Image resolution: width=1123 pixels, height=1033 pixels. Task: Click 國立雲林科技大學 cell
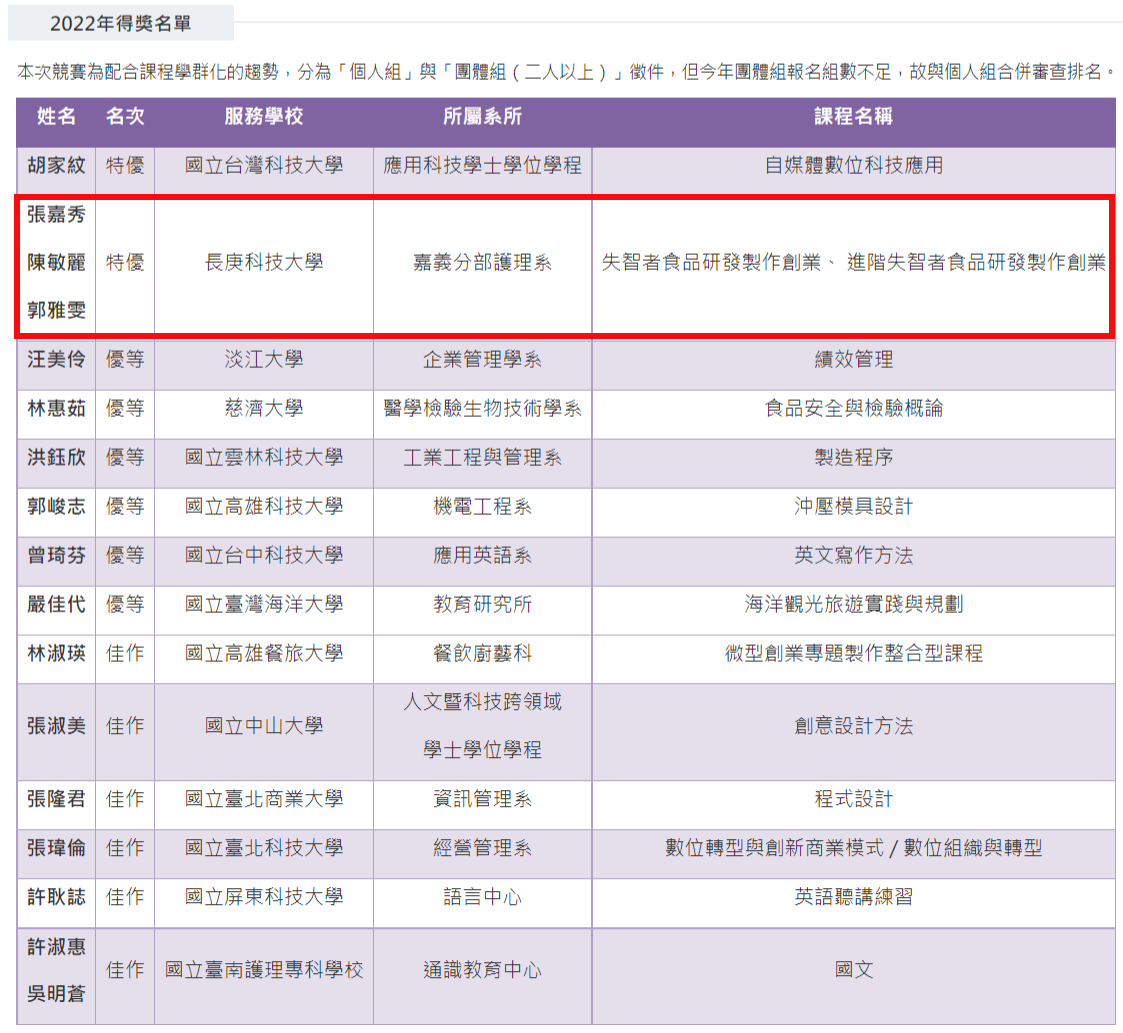[x=264, y=457]
